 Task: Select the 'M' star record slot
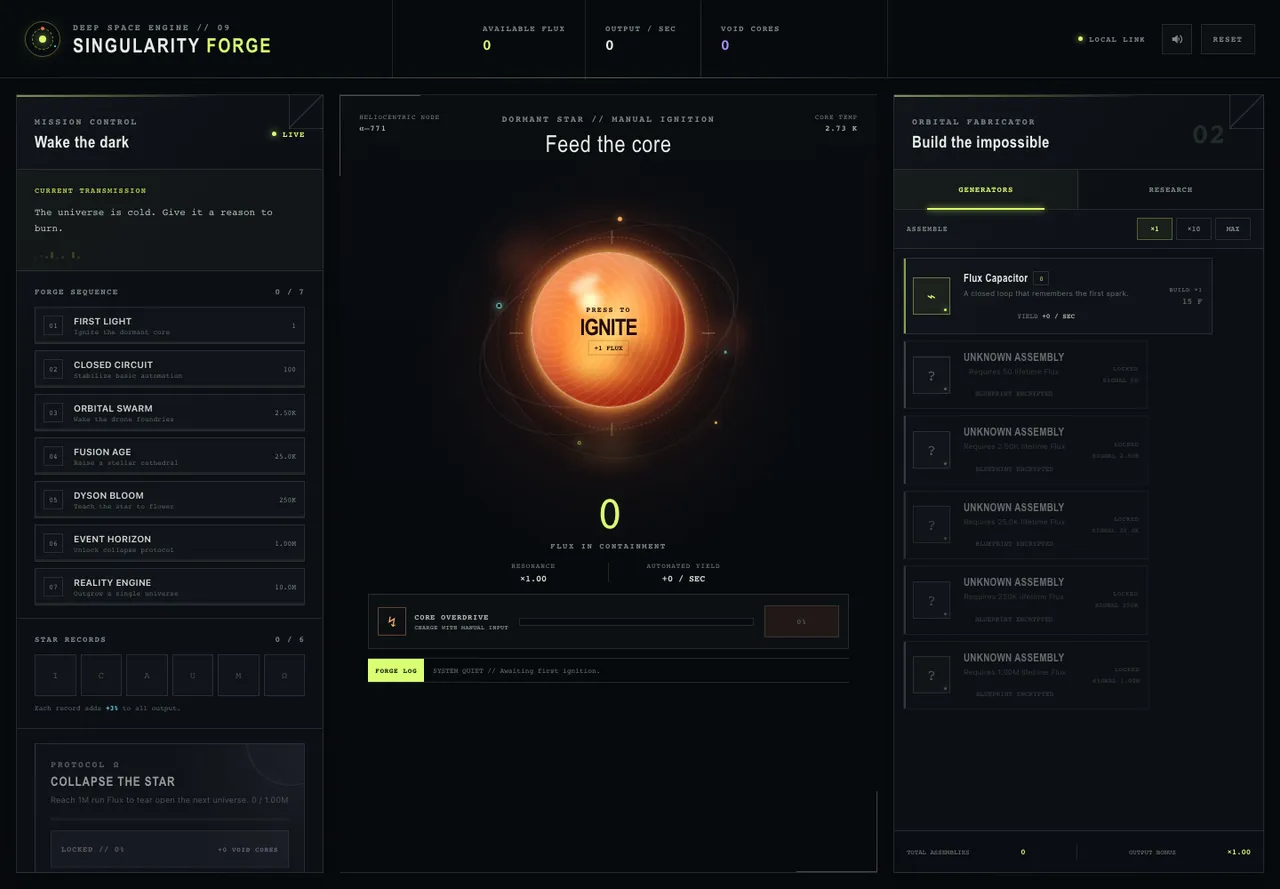[x=239, y=675]
